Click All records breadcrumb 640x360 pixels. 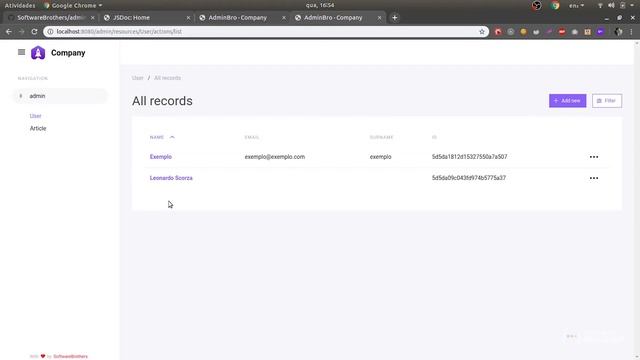(x=167, y=78)
